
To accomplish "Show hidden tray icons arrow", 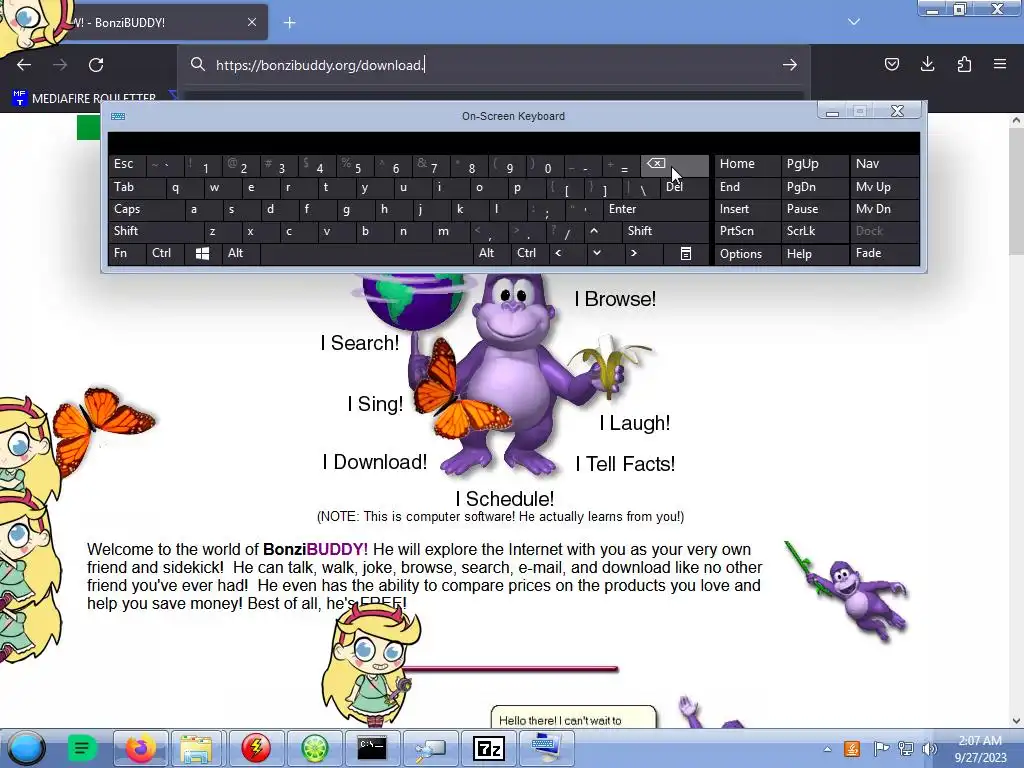I will (827, 749).
